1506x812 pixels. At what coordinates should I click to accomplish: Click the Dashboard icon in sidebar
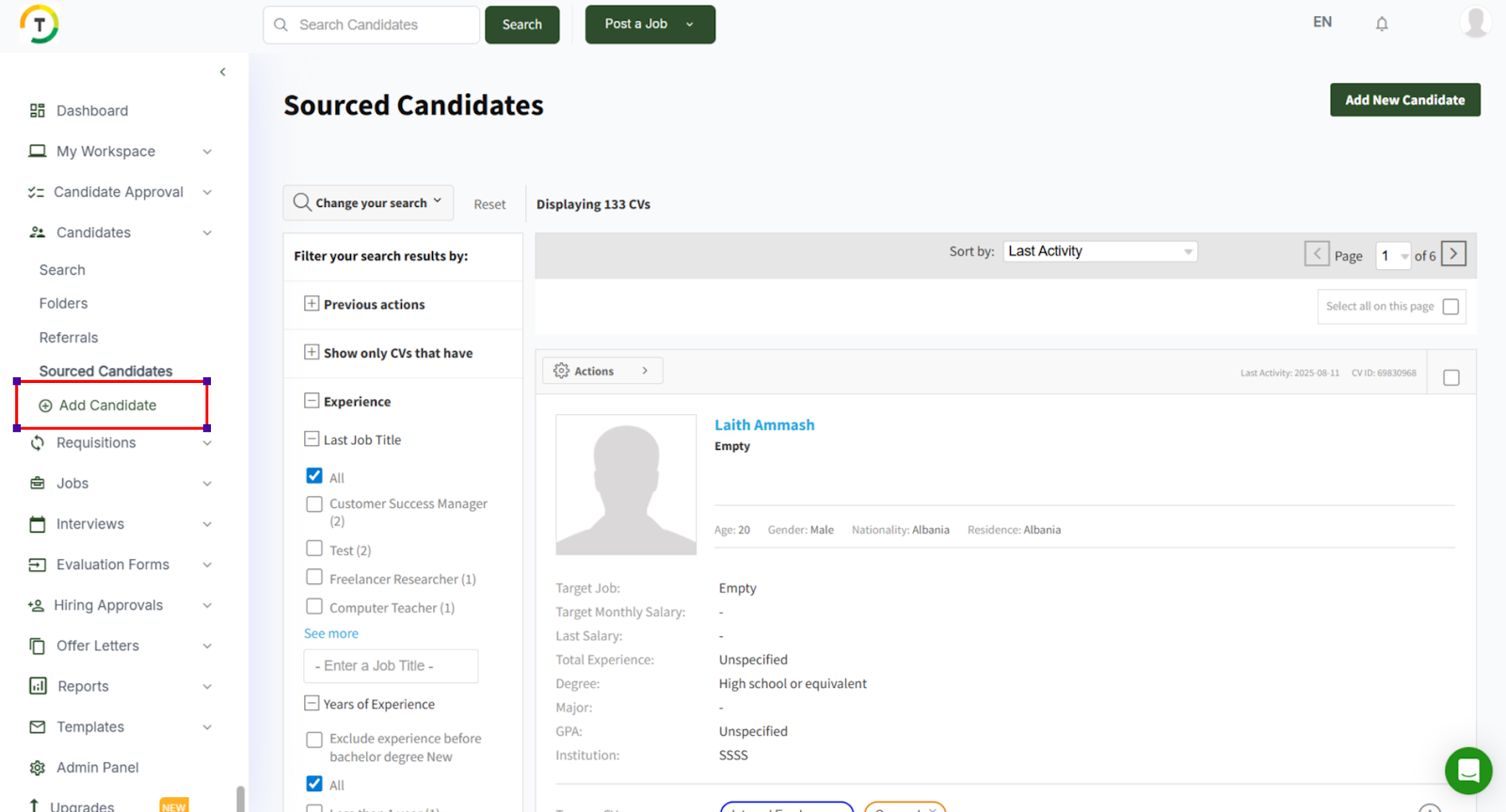(x=38, y=111)
